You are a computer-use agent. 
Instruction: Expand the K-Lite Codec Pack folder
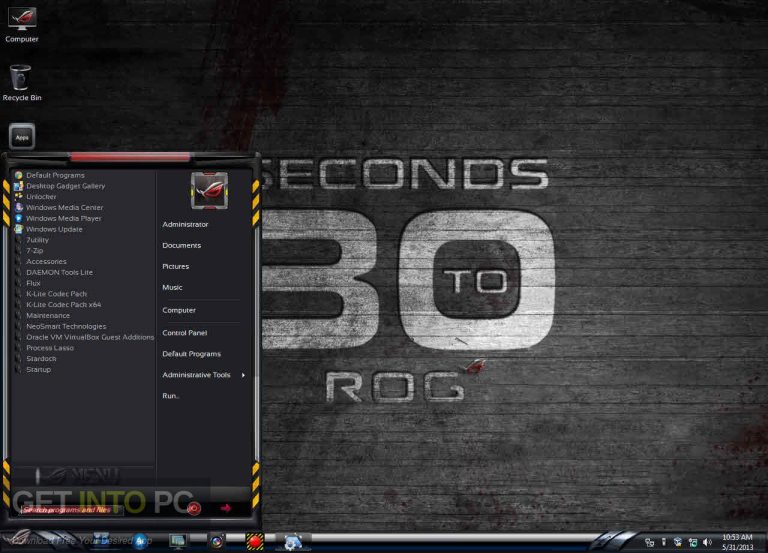(x=51, y=293)
